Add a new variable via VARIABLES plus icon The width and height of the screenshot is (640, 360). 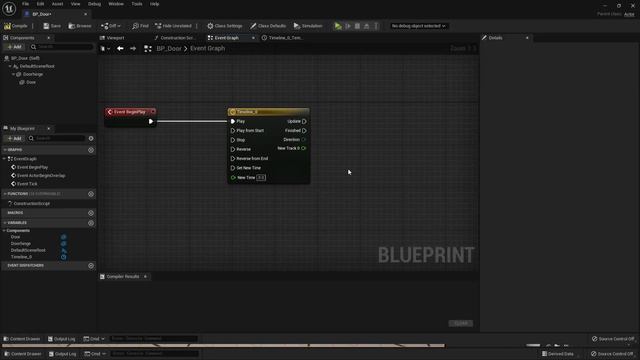tap(91, 223)
